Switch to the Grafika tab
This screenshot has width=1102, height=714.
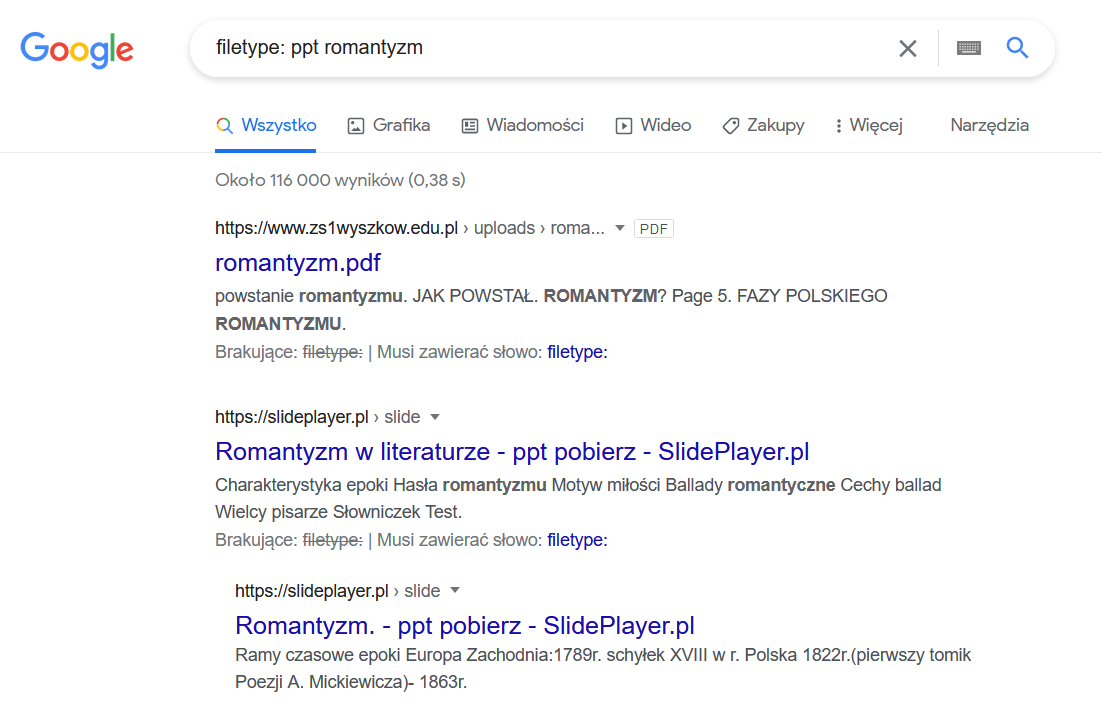click(389, 126)
